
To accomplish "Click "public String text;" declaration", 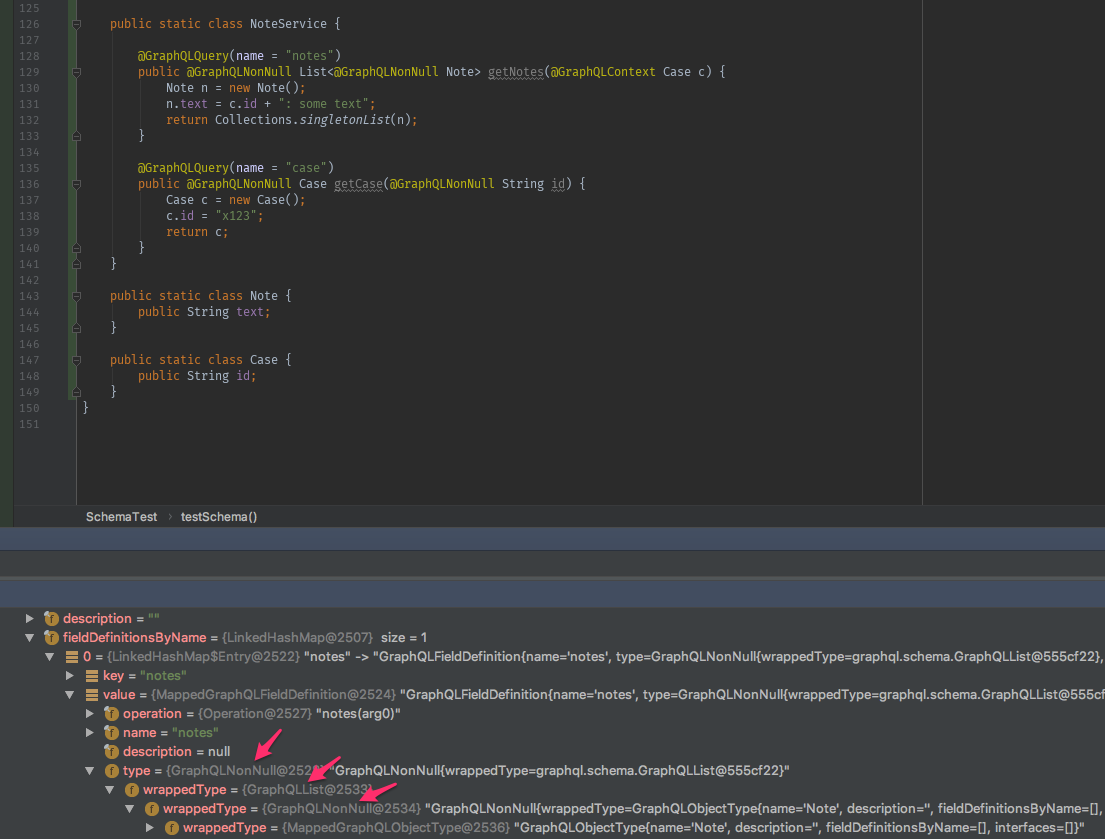I will [x=204, y=312].
